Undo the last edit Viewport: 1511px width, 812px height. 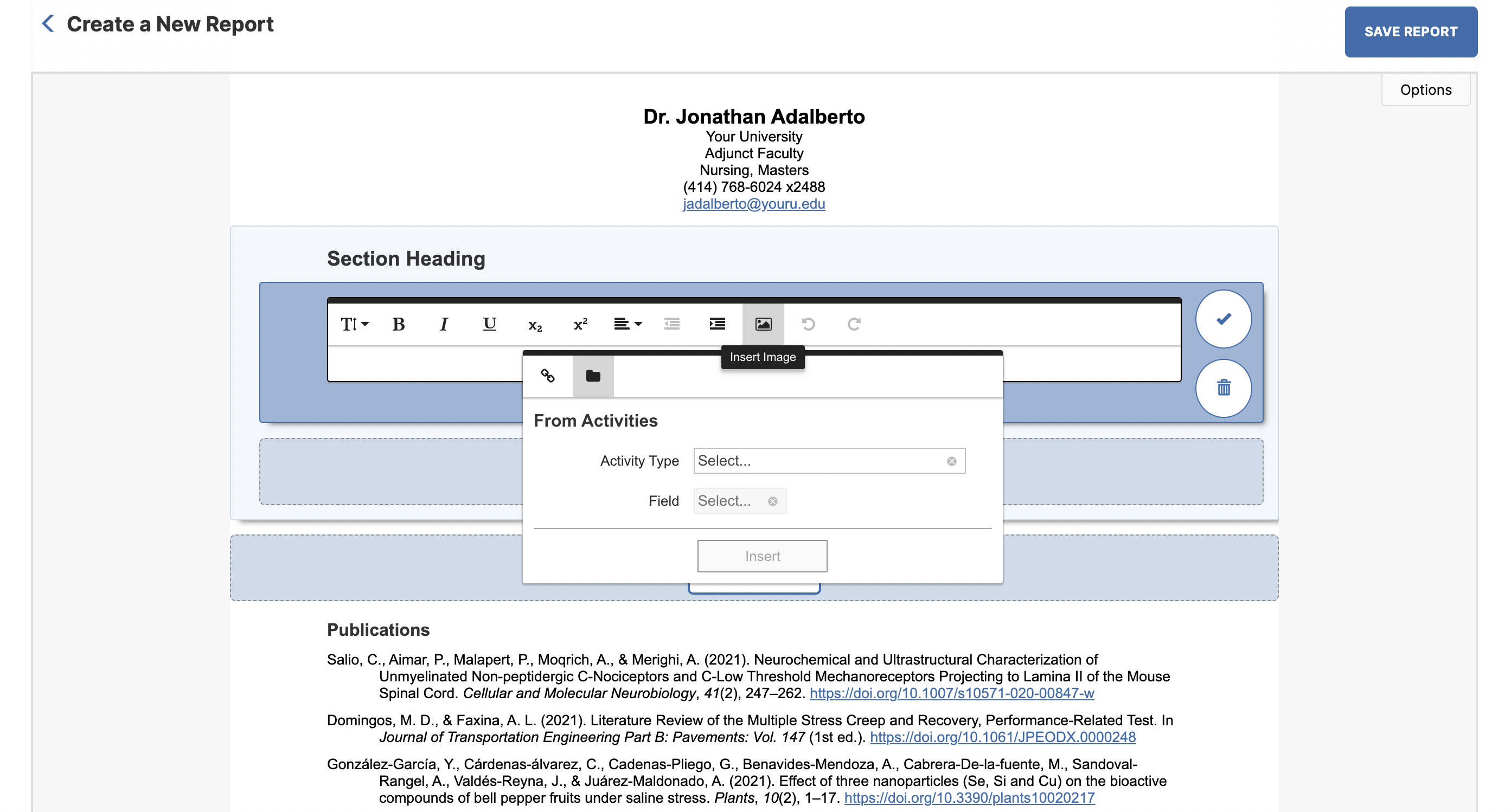(809, 324)
